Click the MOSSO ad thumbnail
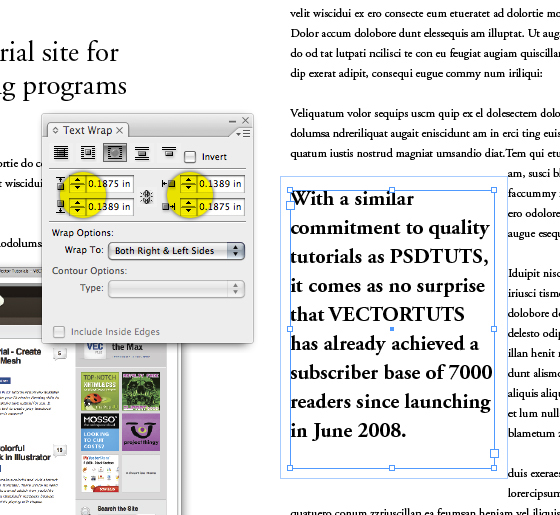 (x=100, y=432)
